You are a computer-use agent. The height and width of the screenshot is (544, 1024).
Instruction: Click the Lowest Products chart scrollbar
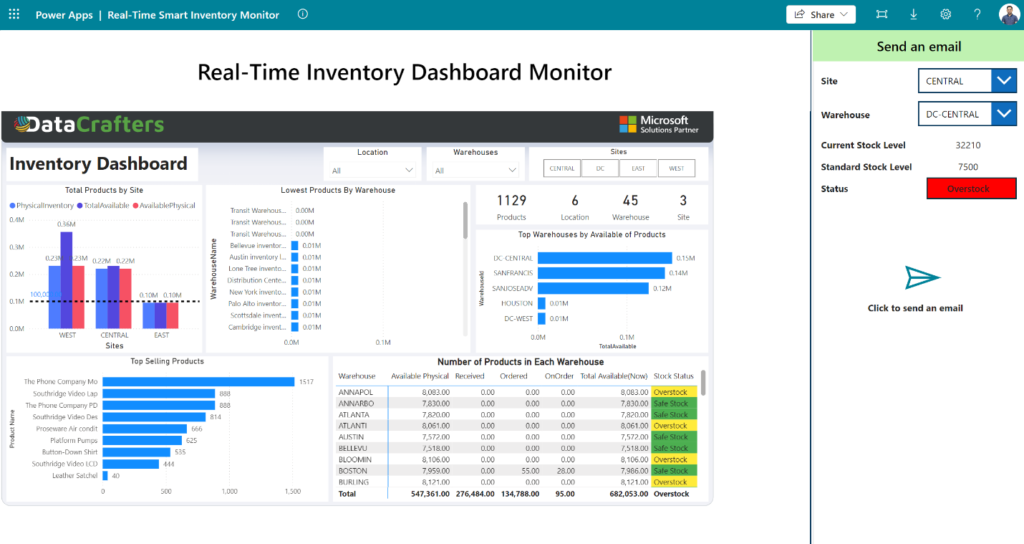[465, 220]
